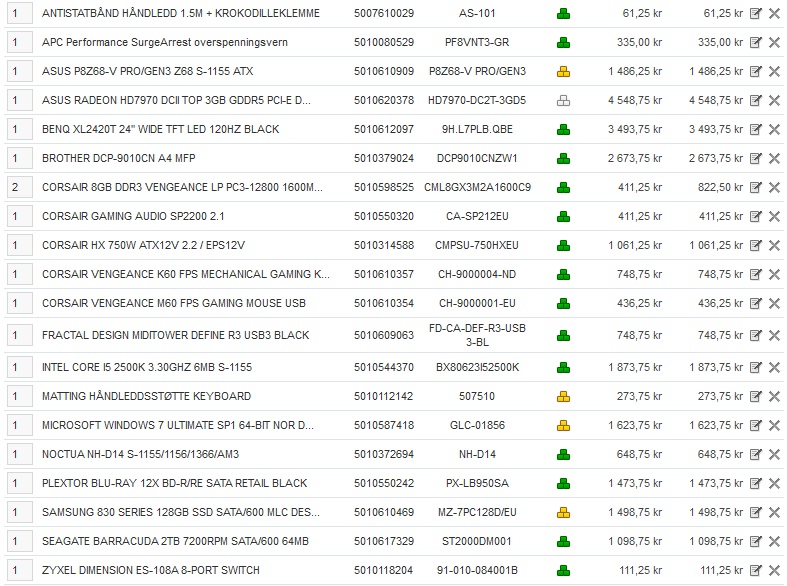Edit the ASUS P8Z68-V PRO/GEN3 row

point(755,72)
